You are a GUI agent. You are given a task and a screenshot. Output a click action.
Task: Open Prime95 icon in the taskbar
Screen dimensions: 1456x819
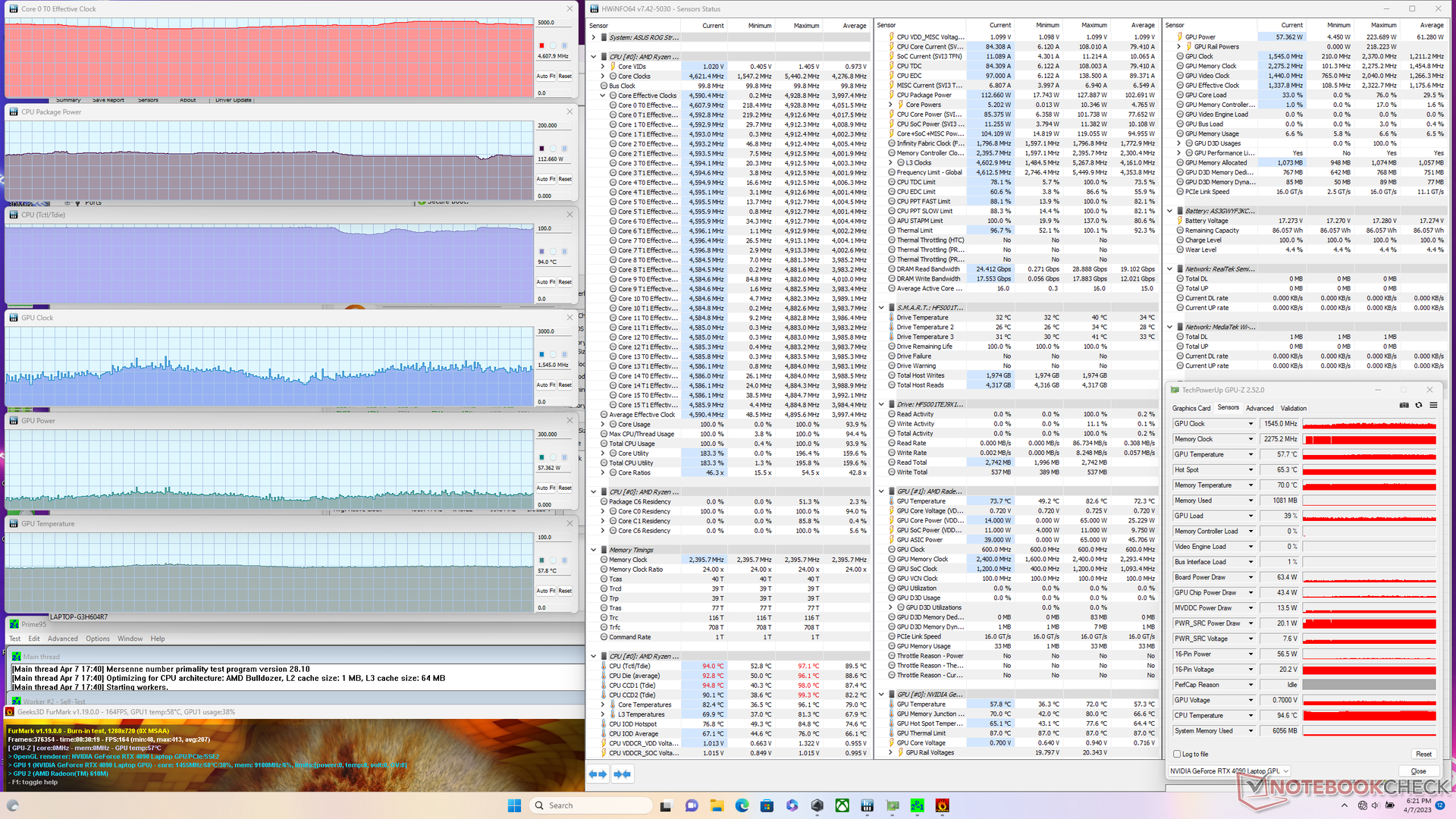coord(917,805)
